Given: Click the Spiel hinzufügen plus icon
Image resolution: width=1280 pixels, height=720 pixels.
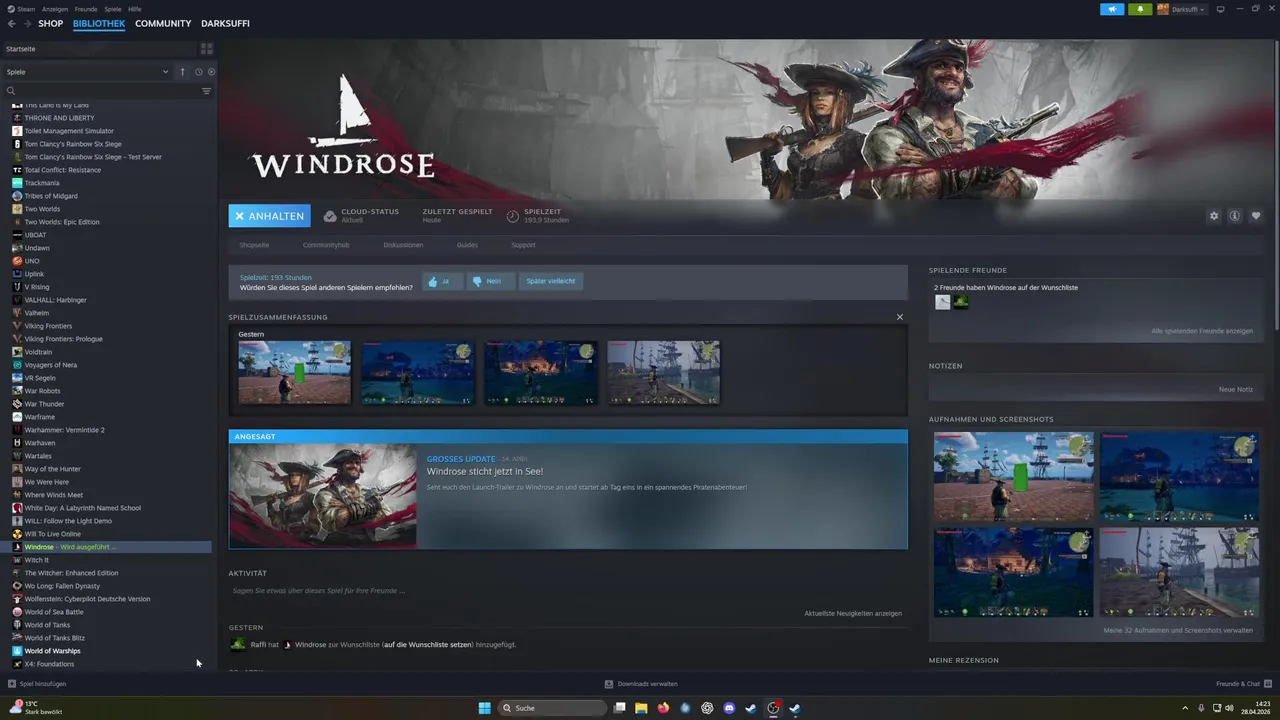Looking at the screenshot, I should pos(12,684).
